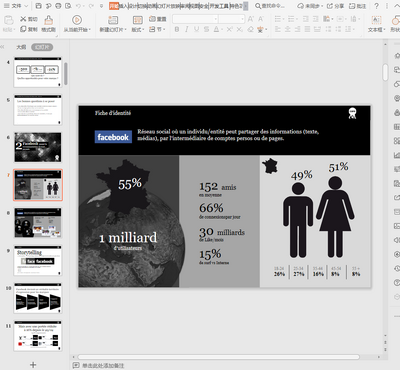This screenshot has height=370, width=400.
Task: Click the "152 amis" text on slide
Action: (218, 187)
